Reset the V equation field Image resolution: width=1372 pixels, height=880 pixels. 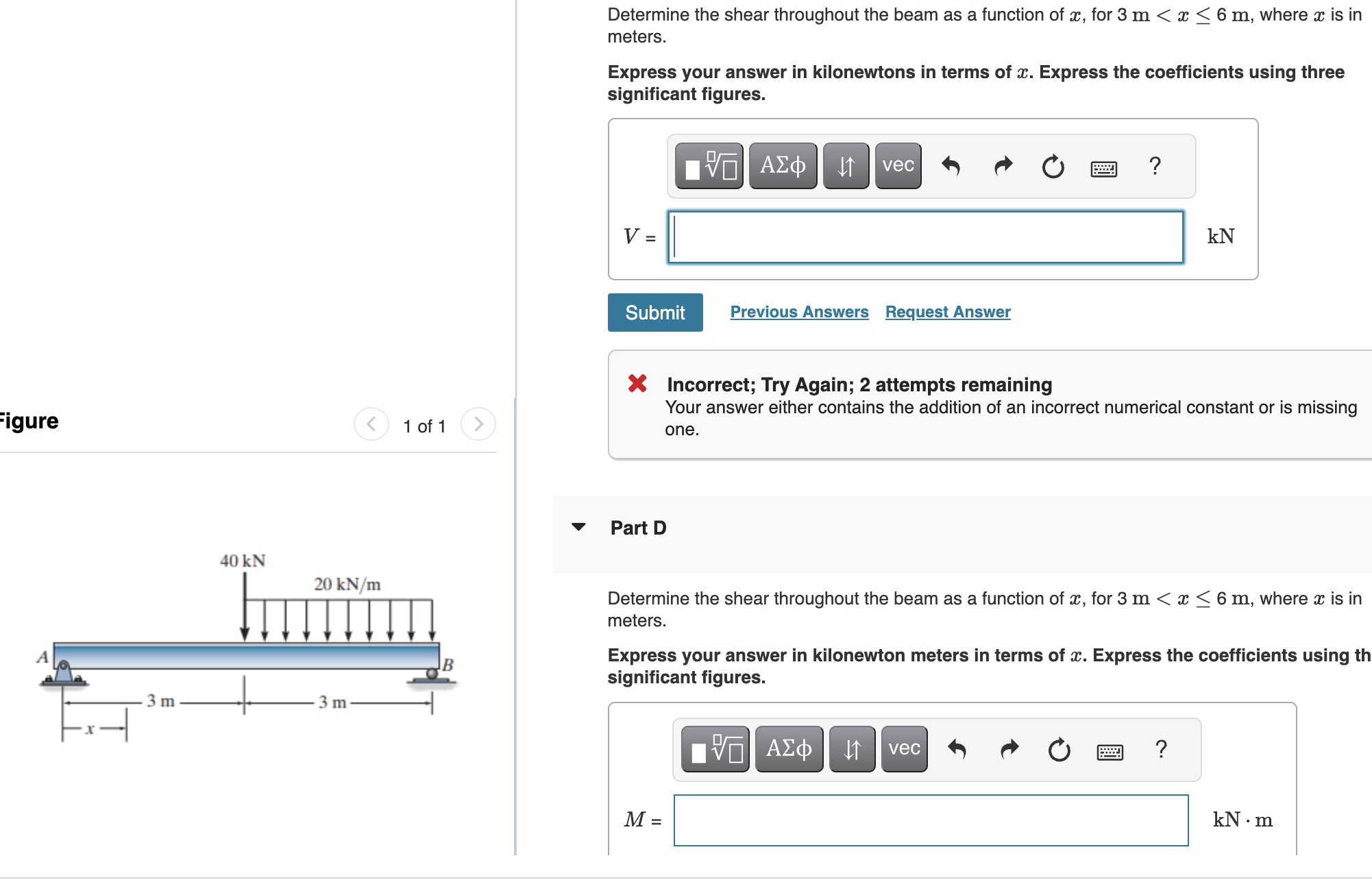[x=1053, y=165]
